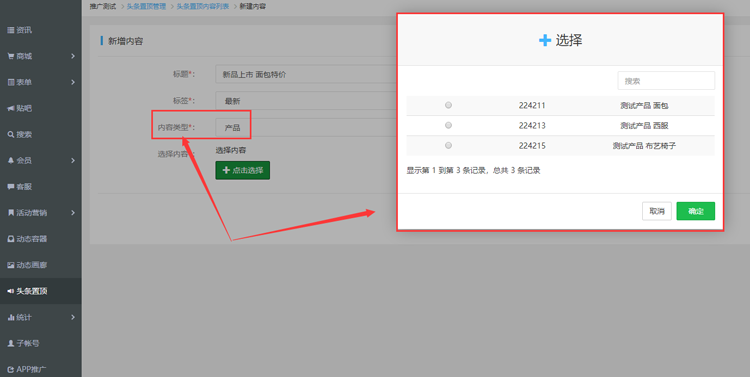
Task: Click the 头条置顶管理 breadcrumb link
Action: click(146, 7)
